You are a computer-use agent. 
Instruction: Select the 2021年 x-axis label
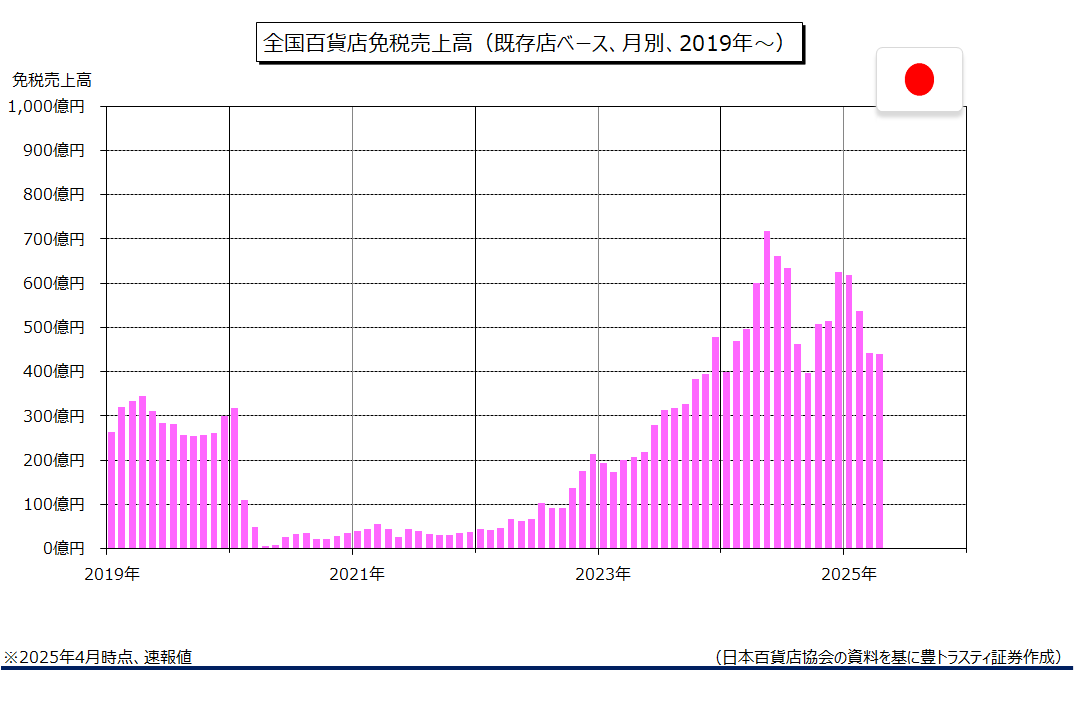(357, 574)
